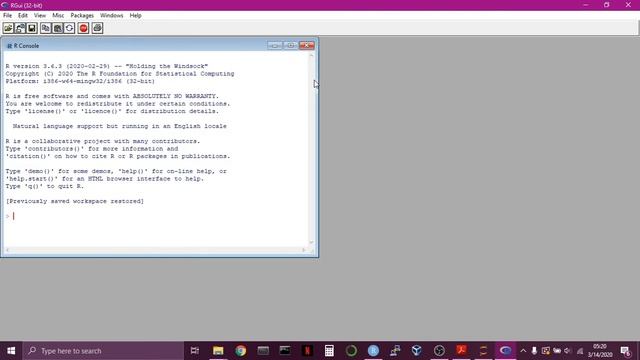Image resolution: width=640 pixels, height=360 pixels.
Task: Click the RGui taskbar icon
Action: click(x=505, y=351)
